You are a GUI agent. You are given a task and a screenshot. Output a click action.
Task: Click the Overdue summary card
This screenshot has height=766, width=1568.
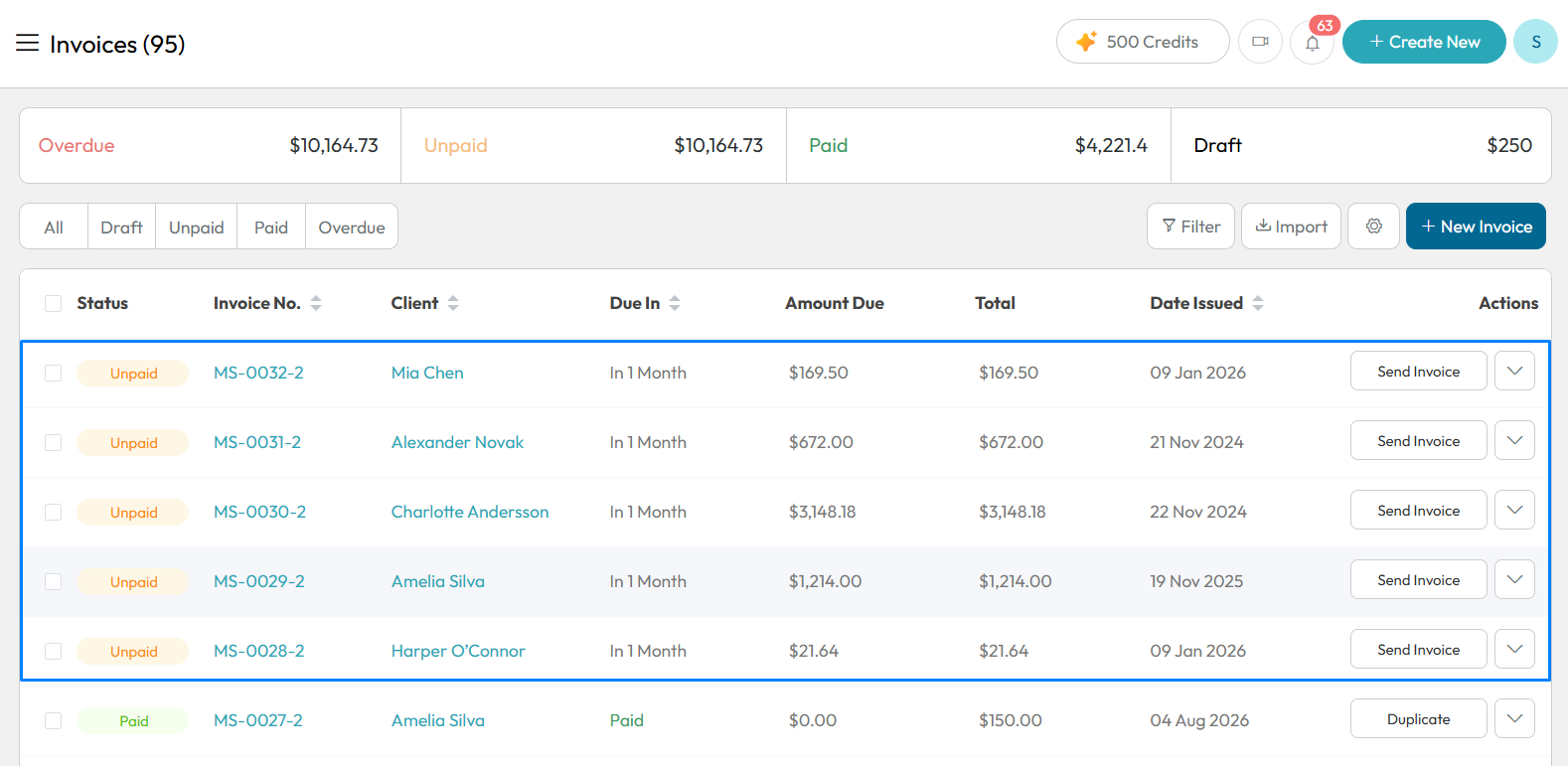tap(210, 145)
